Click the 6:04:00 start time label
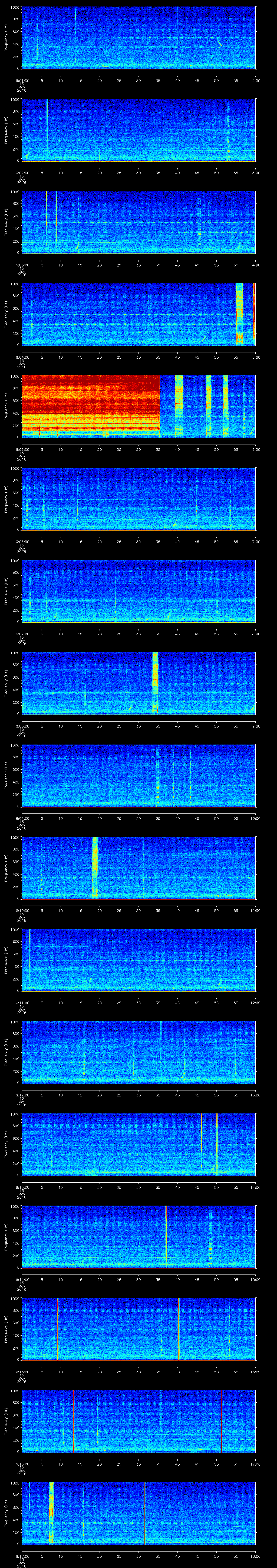This screenshot has width=277, height=1568. coord(22,357)
